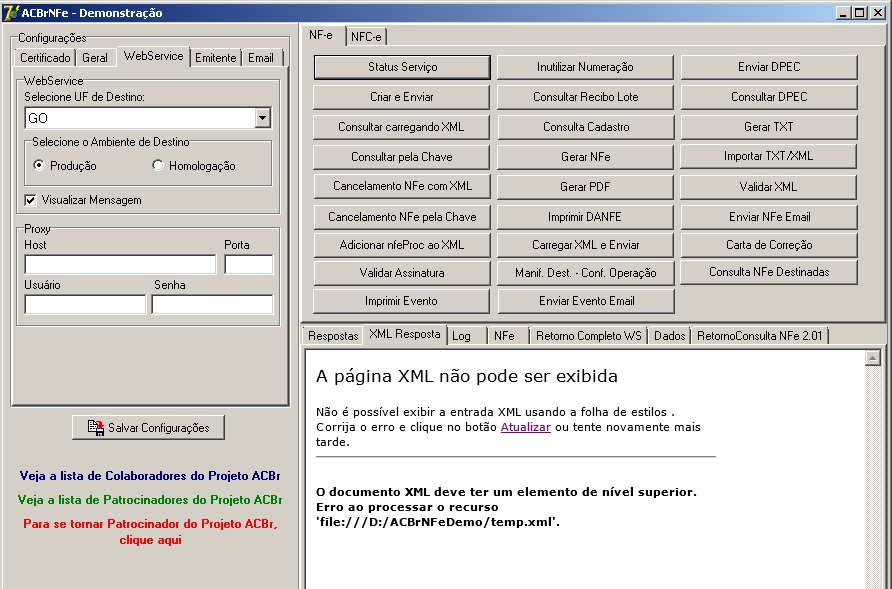Click the Imprimir DANFE button
The width and height of the screenshot is (892, 589).
(x=585, y=217)
